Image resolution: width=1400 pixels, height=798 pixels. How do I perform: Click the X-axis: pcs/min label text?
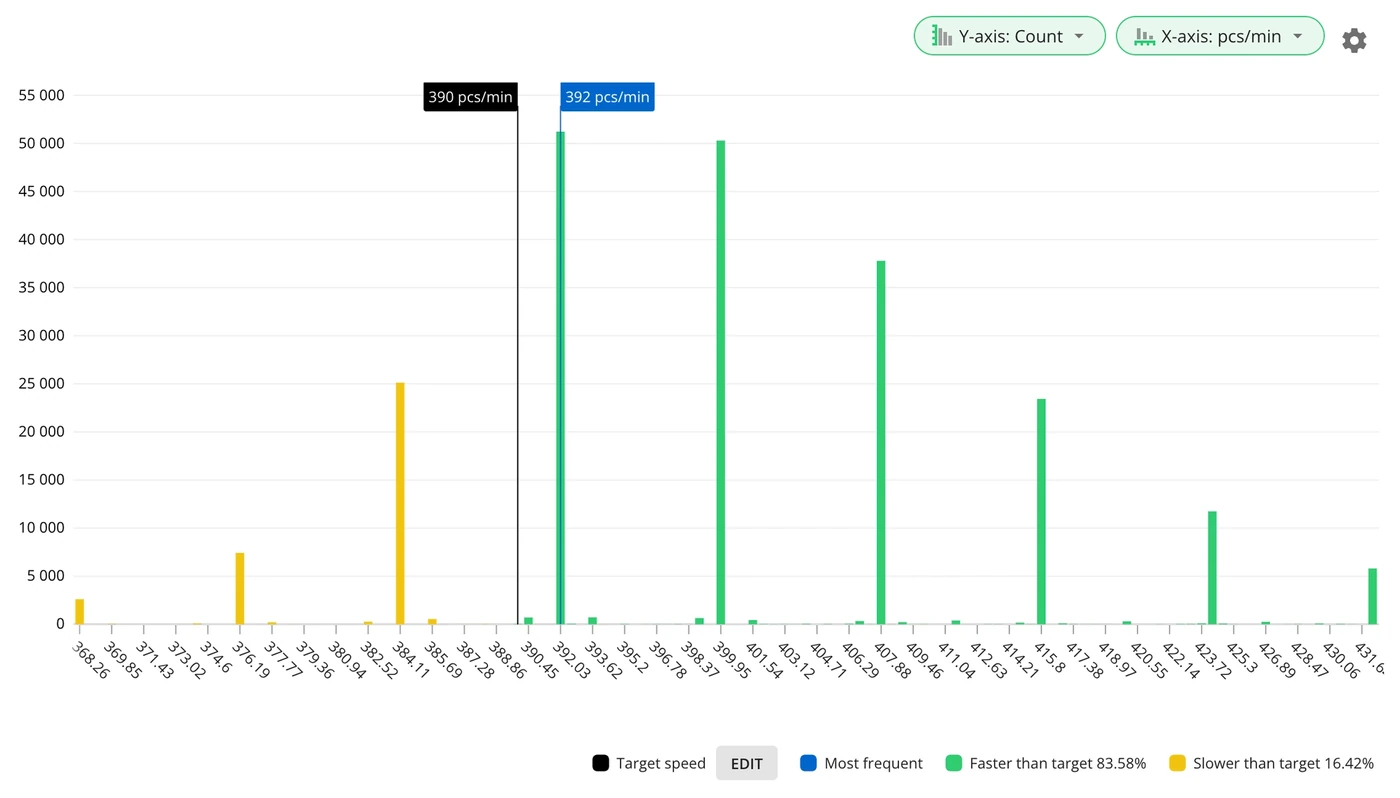pos(1221,36)
